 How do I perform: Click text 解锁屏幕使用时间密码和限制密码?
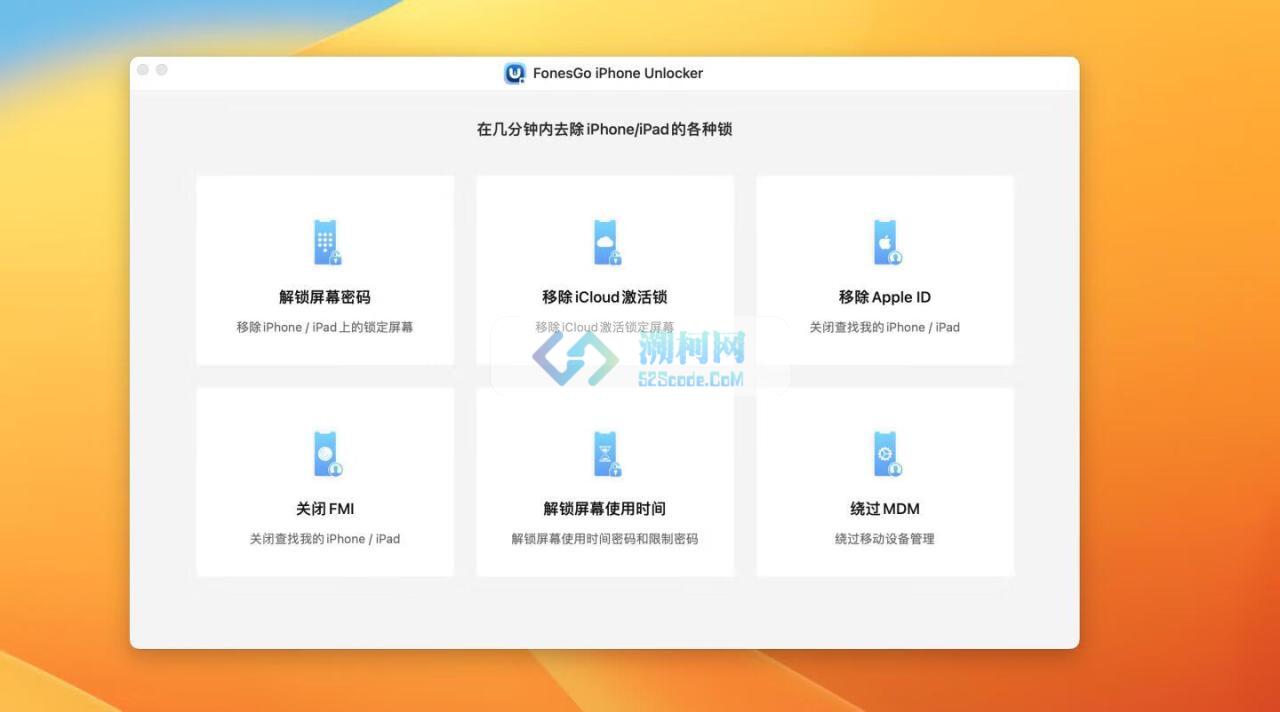(x=605, y=539)
